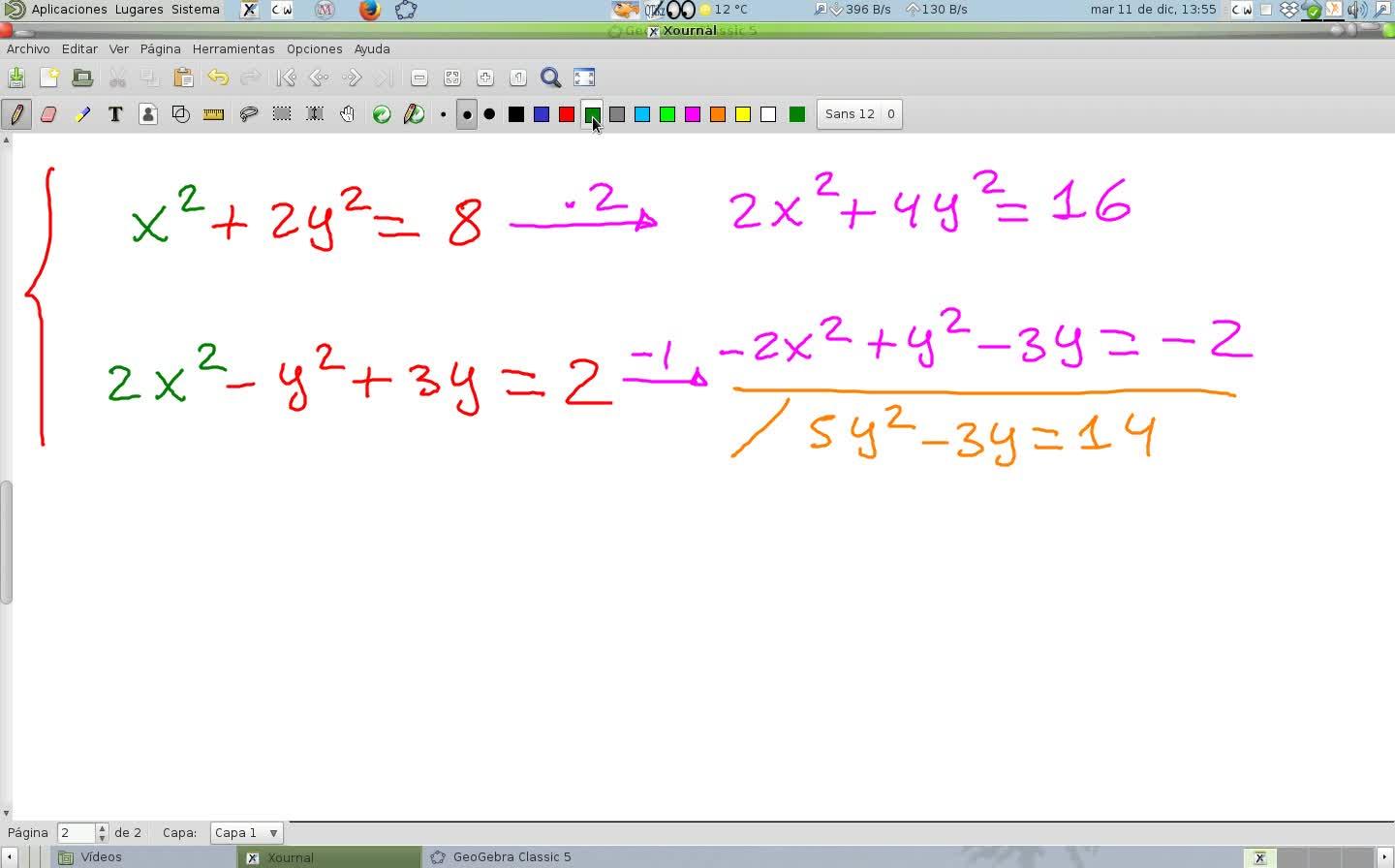The width and height of the screenshot is (1395, 868).
Task: Open the Ayuda menu
Action: 372,48
